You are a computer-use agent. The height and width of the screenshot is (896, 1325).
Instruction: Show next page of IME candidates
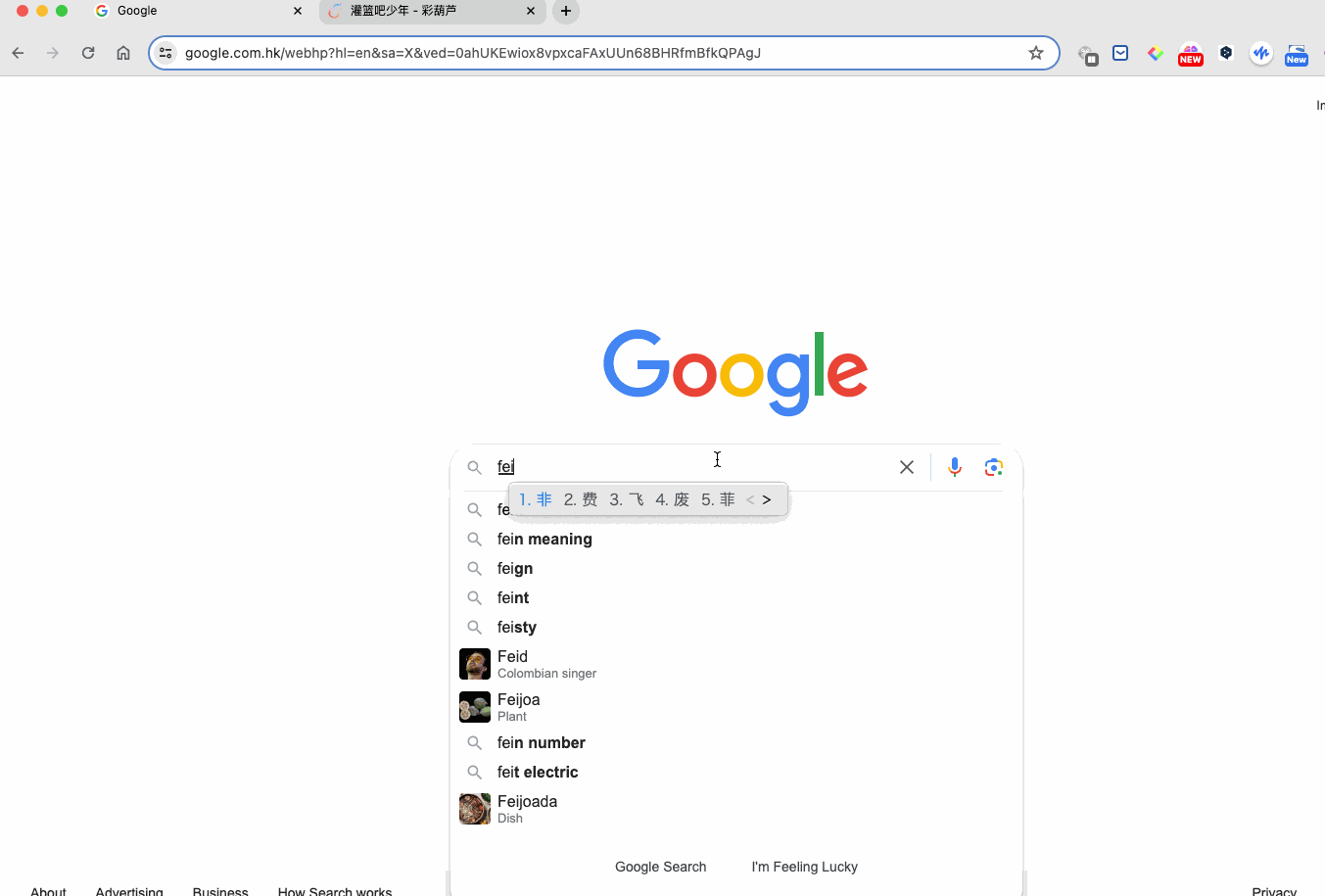[x=767, y=499]
